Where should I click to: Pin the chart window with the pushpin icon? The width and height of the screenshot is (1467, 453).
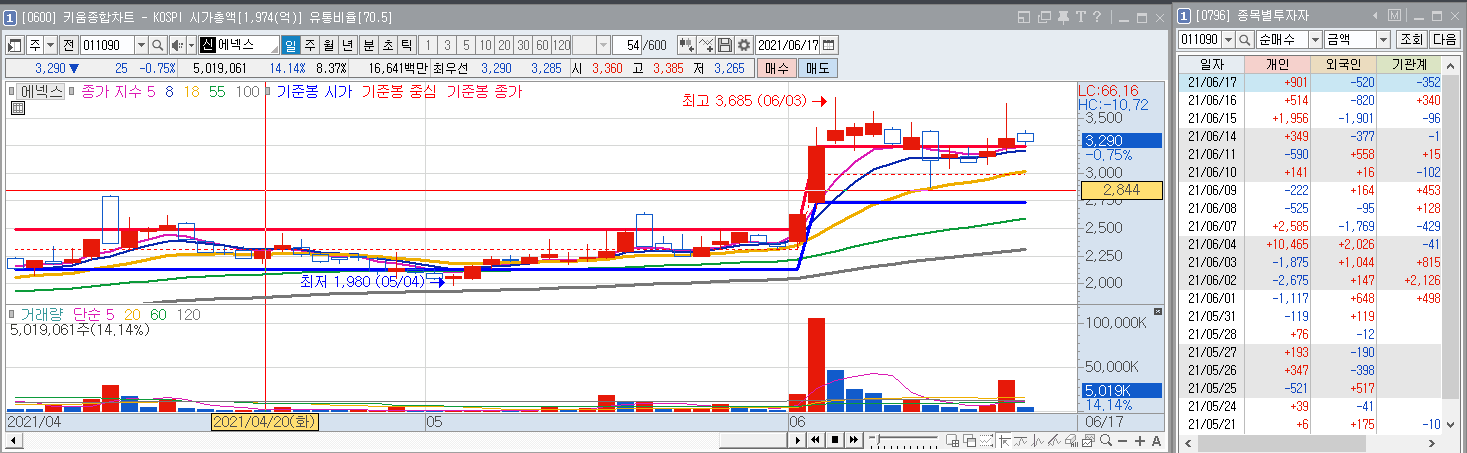coord(1063,17)
